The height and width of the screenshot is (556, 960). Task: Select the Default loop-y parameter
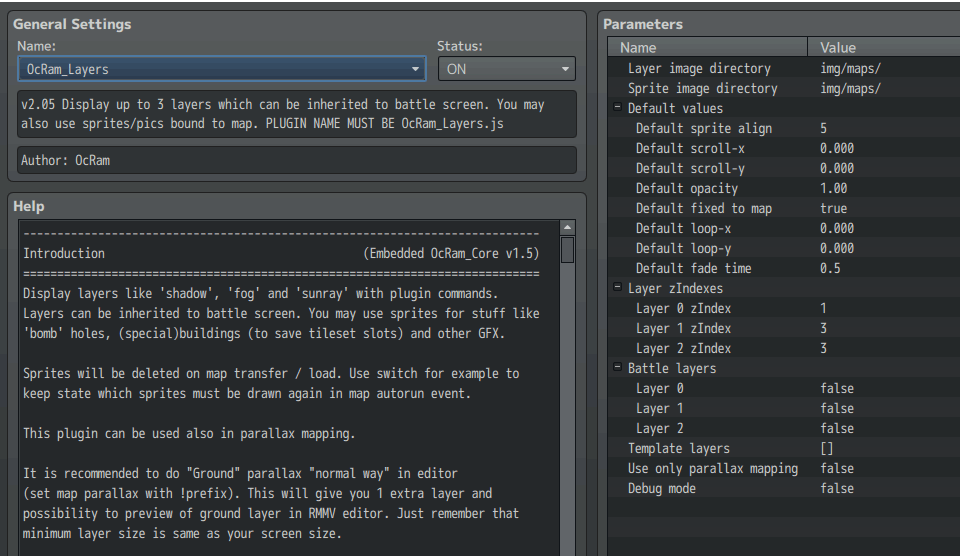784,249
